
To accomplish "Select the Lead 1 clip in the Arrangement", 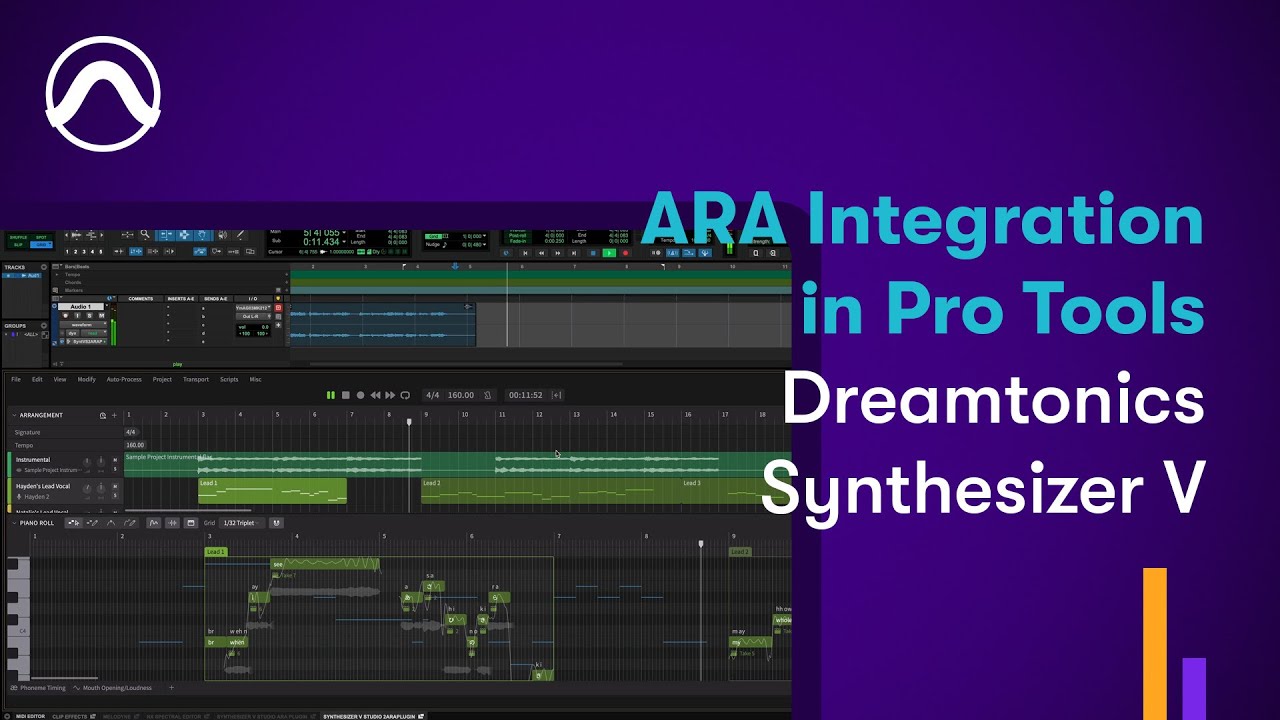I will click(x=272, y=491).
